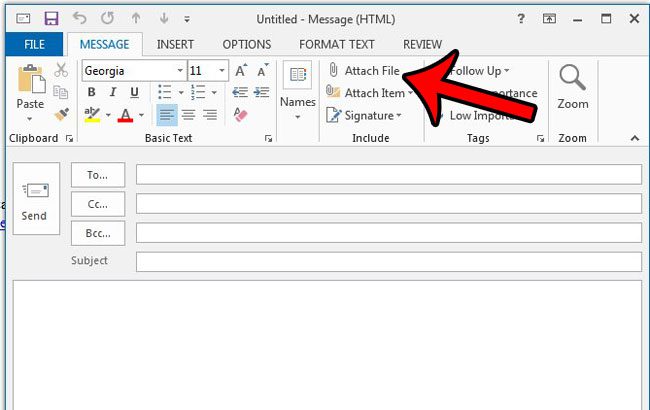Align text left

[167, 114]
